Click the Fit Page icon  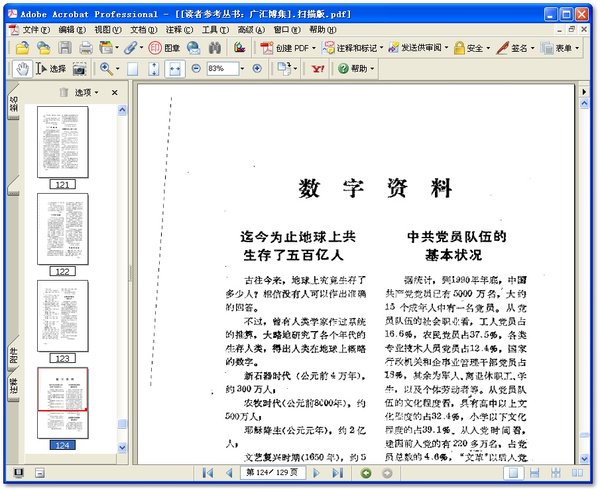tap(153, 69)
